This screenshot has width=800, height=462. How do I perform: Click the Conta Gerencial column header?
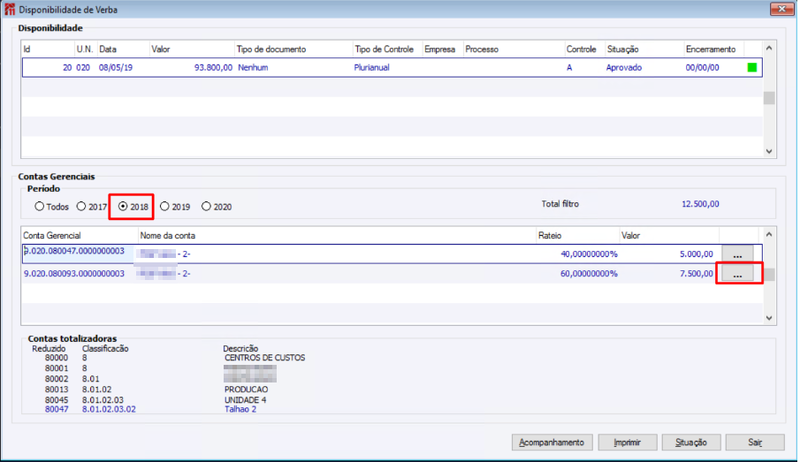coord(80,236)
